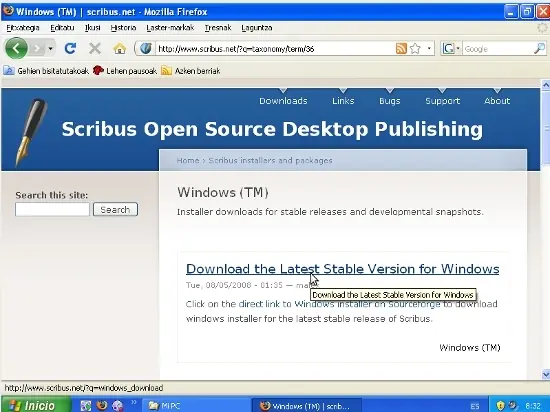
Task: Go back with the green Back arrow
Action: click(x=16, y=48)
